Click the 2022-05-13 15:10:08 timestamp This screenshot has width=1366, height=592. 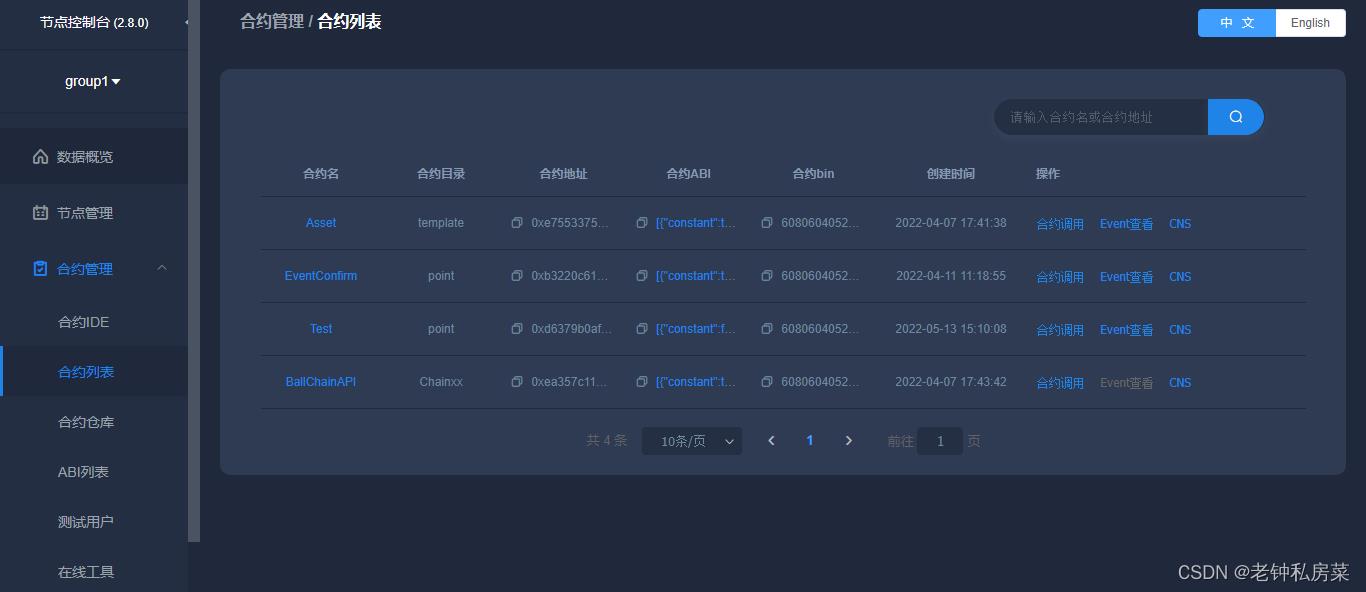[x=951, y=329]
